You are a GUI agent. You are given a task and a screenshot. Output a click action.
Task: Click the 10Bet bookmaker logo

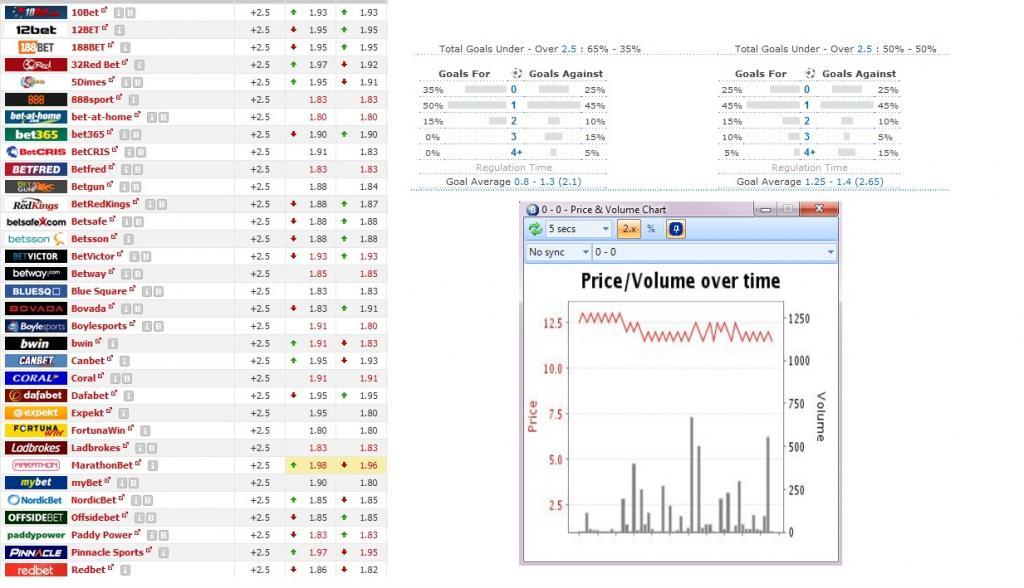(36, 12)
